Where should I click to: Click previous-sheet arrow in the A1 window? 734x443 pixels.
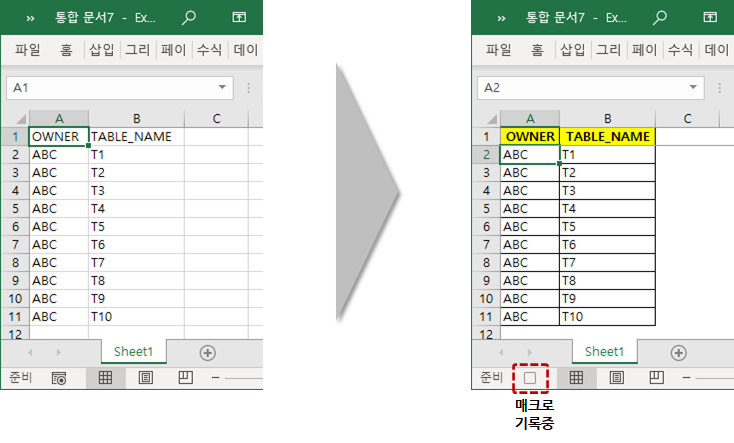point(30,352)
